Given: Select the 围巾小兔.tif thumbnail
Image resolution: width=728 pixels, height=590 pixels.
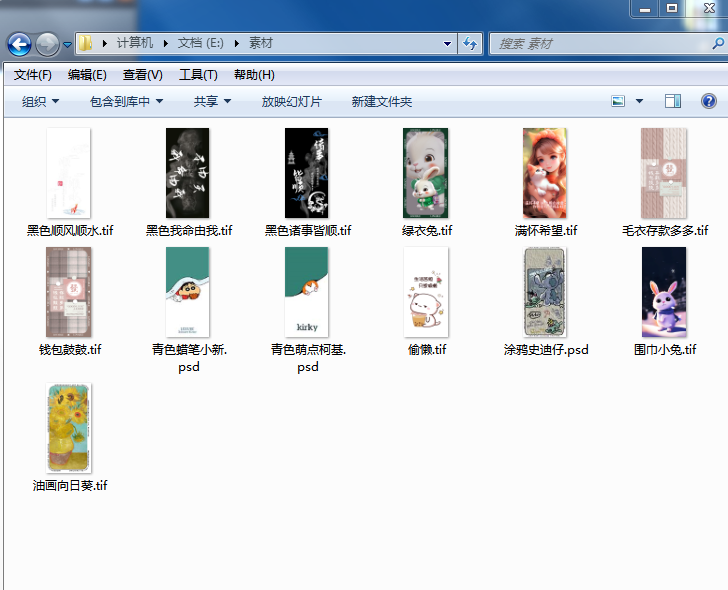Looking at the screenshot, I should pos(664,292).
